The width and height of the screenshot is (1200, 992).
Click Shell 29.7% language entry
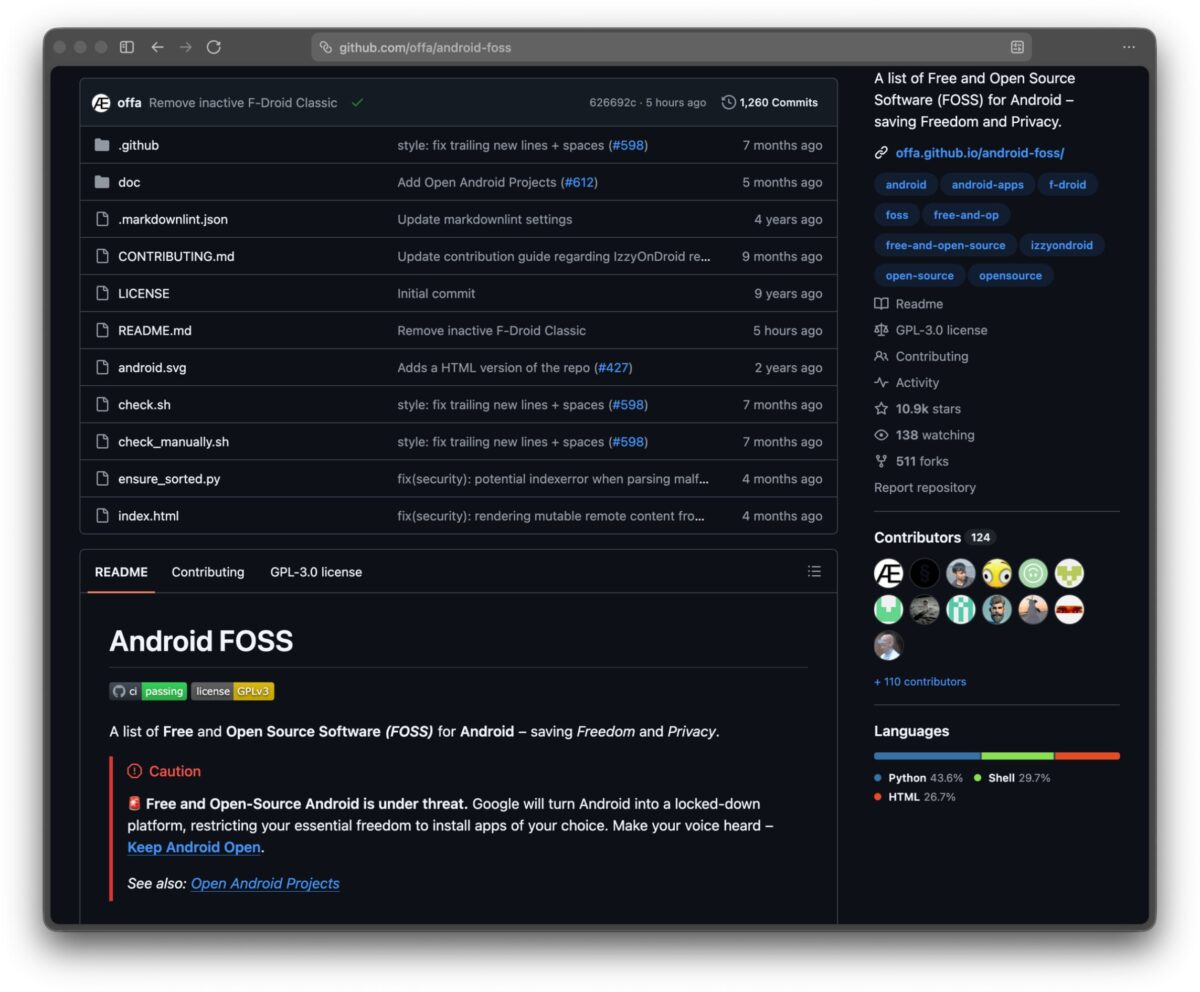pos(1012,778)
